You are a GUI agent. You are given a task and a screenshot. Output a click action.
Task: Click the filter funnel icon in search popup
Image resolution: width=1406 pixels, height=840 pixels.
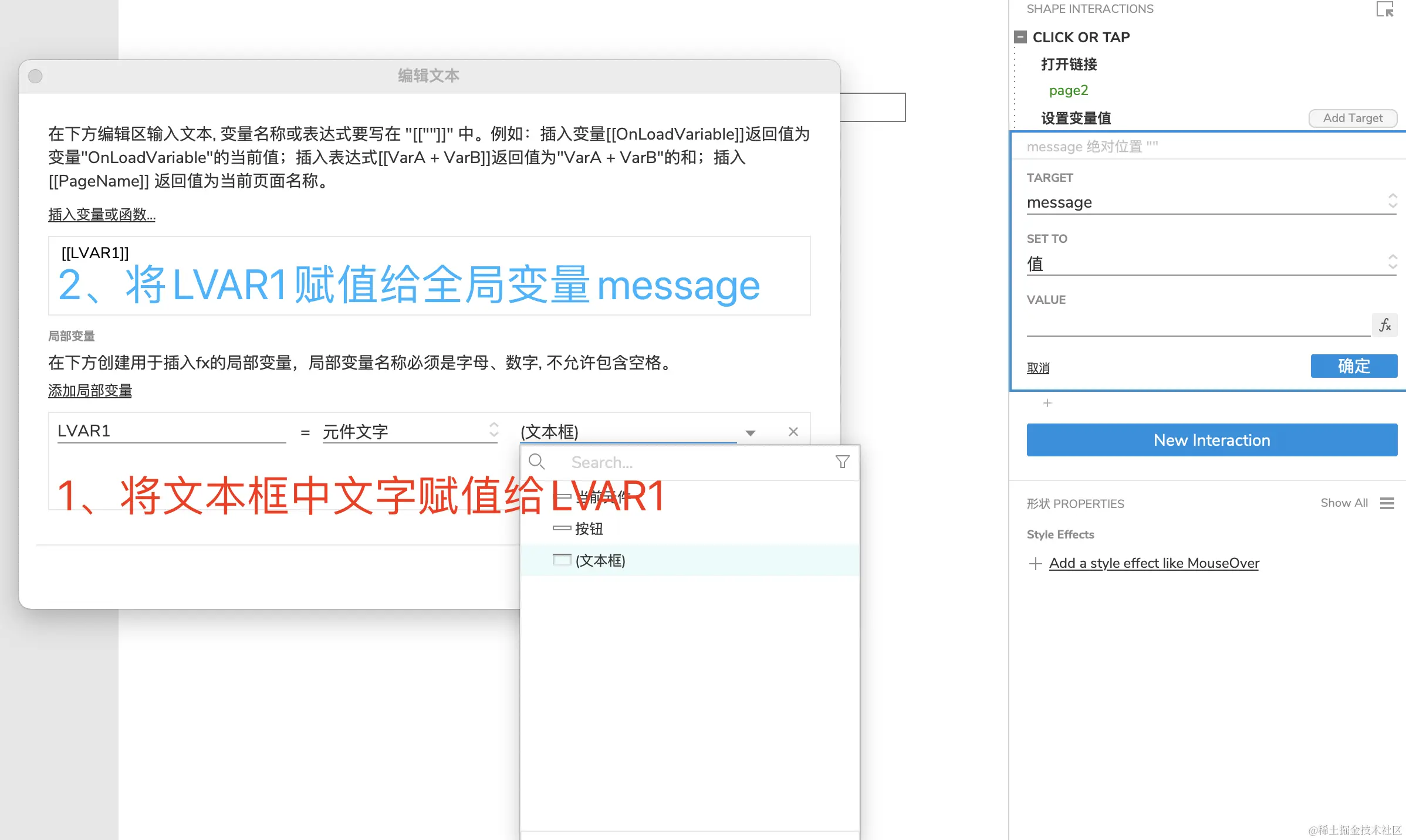[842, 462]
